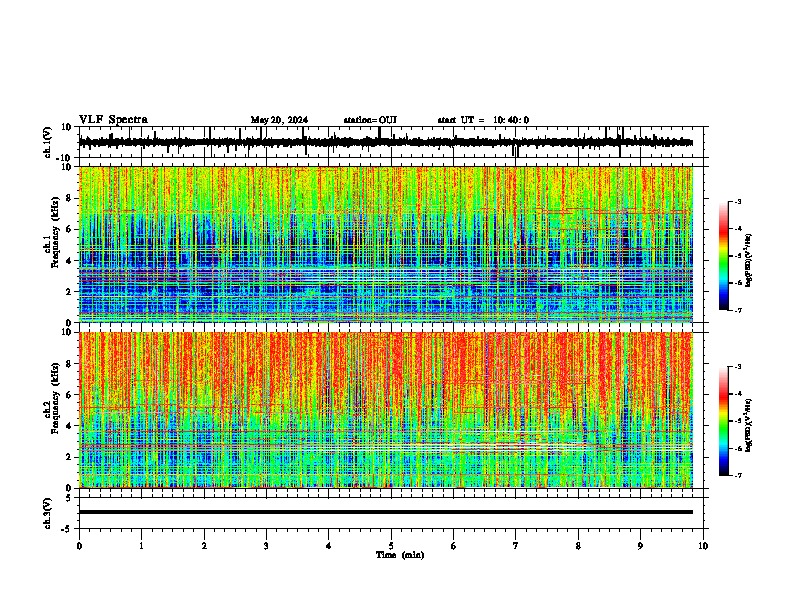792x612 pixels.
Task: Click time axis tick label '8'
Action: click(x=578, y=546)
